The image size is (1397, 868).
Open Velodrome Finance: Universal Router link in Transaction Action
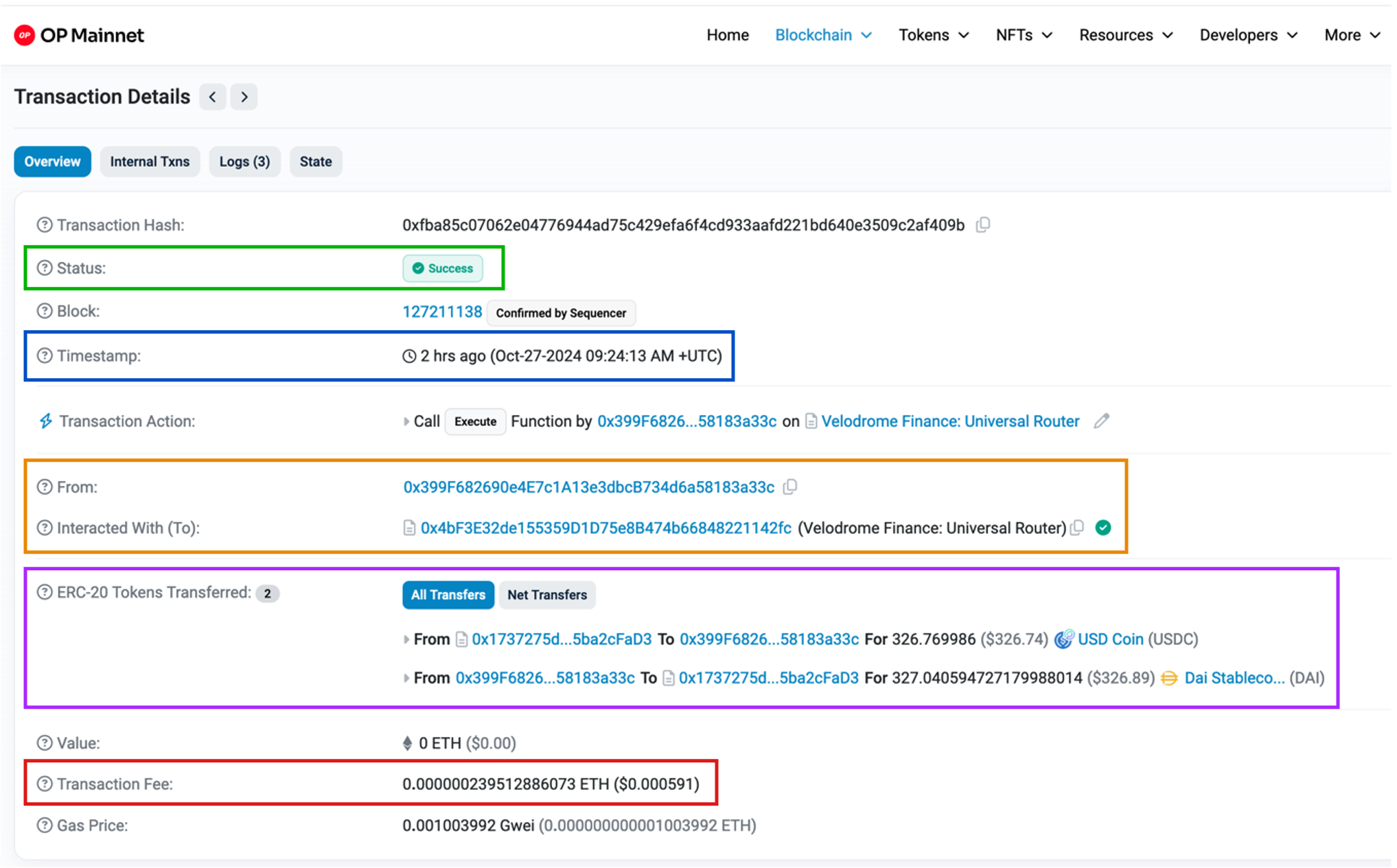[950, 421]
